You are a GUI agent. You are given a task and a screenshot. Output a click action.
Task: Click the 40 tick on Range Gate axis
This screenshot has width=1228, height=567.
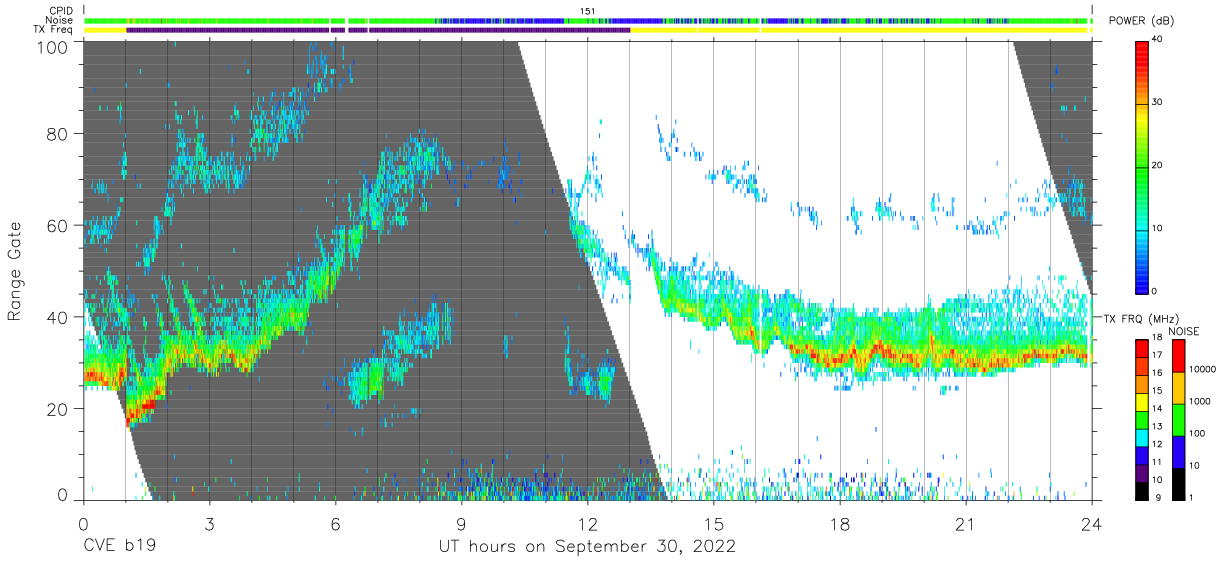coord(58,317)
